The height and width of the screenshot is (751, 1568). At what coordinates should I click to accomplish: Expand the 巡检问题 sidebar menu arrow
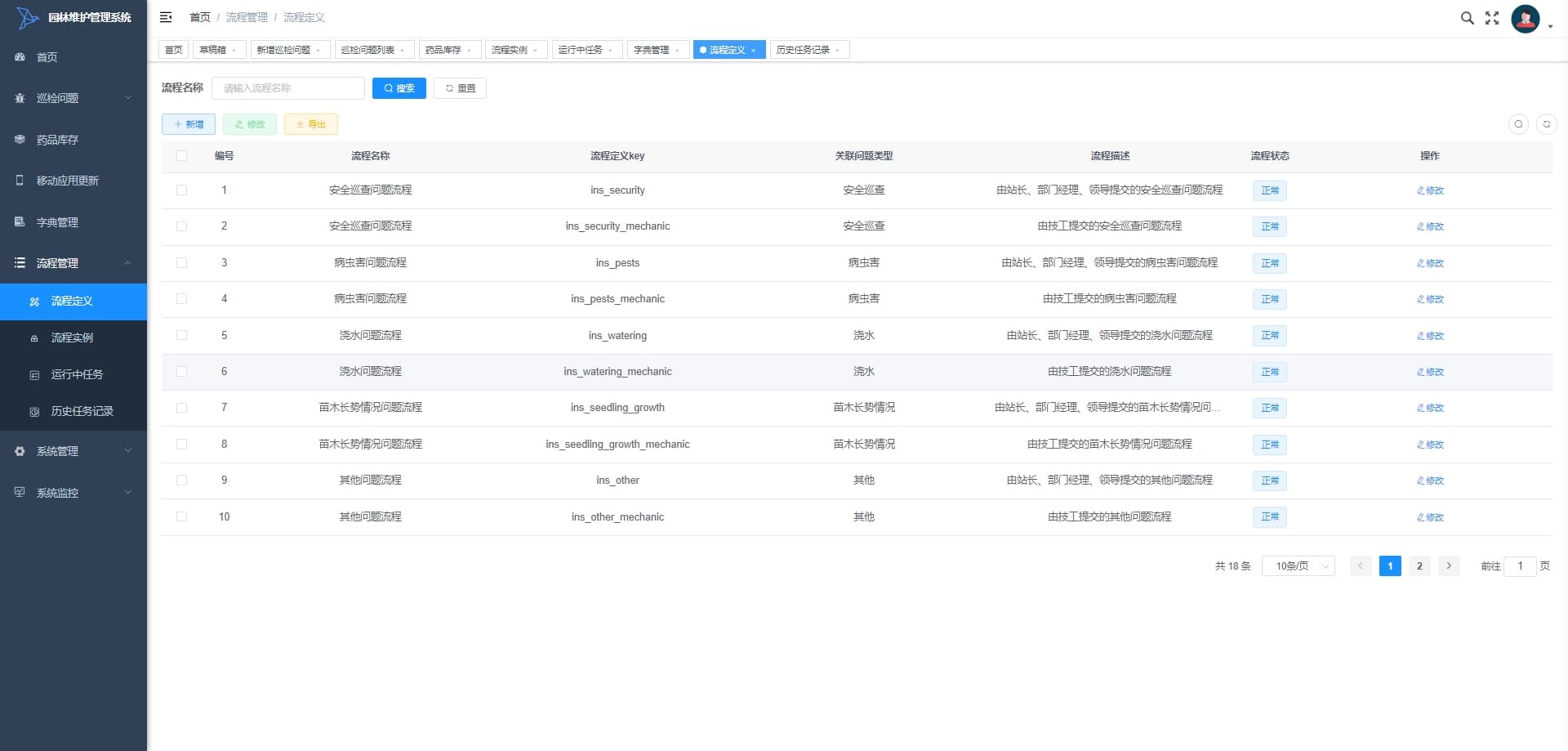tap(127, 98)
